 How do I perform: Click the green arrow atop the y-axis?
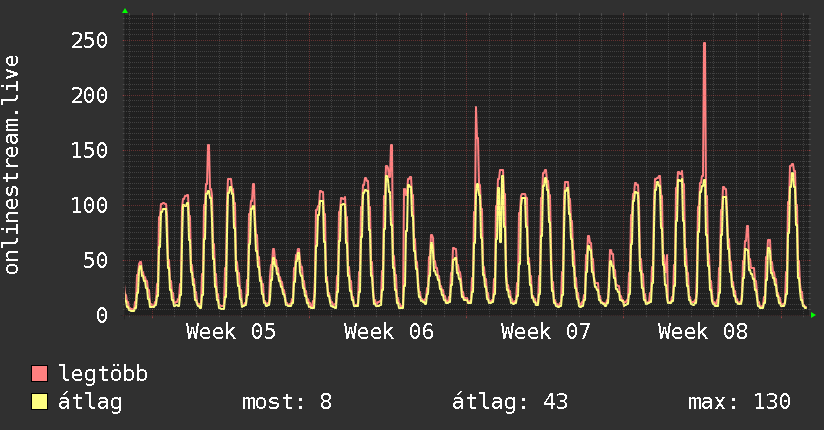pyautogui.click(x=125, y=11)
